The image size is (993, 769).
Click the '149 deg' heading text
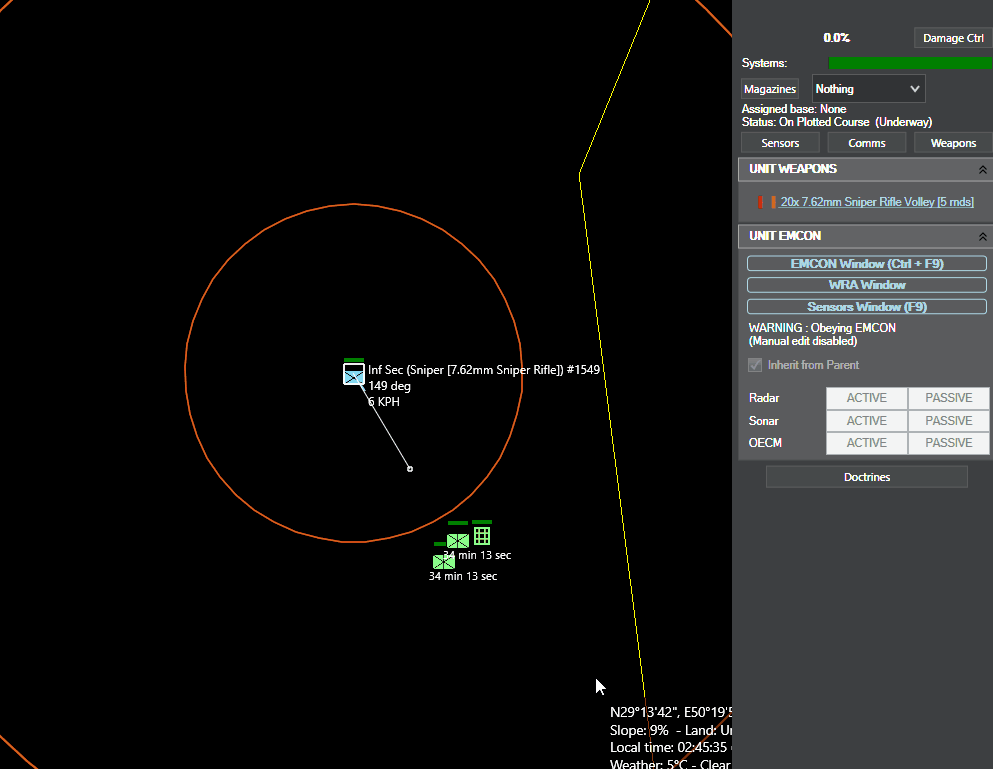pyautogui.click(x=389, y=386)
